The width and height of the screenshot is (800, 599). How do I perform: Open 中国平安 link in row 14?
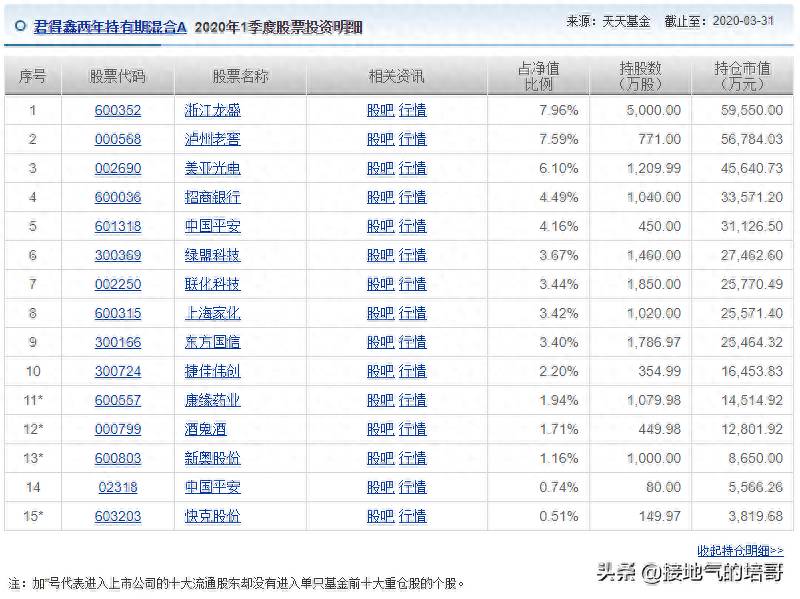click(x=212, y=487)
